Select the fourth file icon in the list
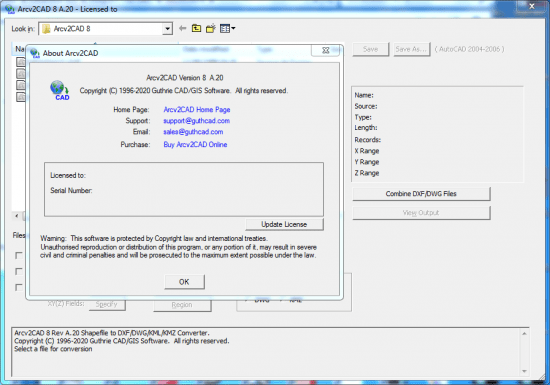This screenshot has height=385, width=550. tap(21, 97)
